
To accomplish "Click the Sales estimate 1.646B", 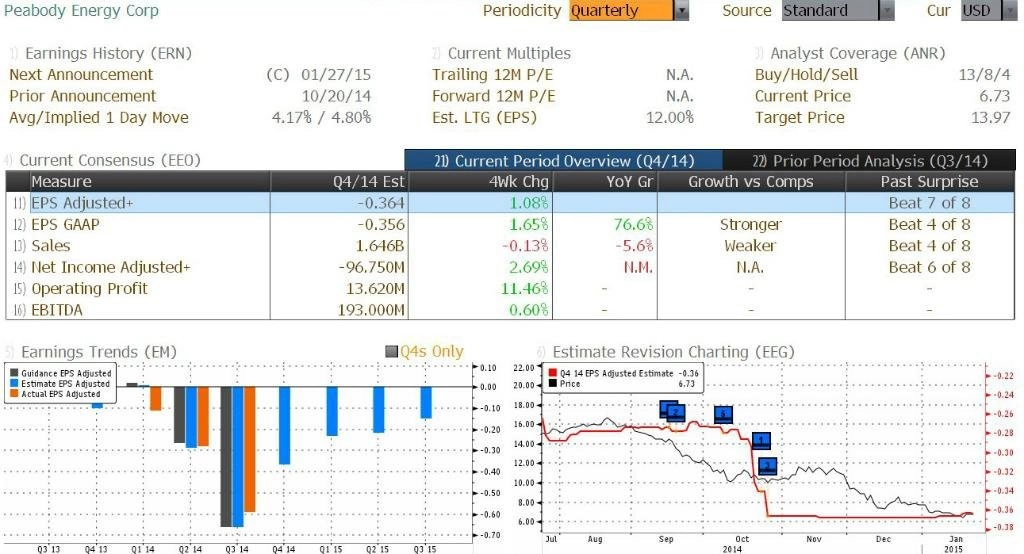I will 380,246.
